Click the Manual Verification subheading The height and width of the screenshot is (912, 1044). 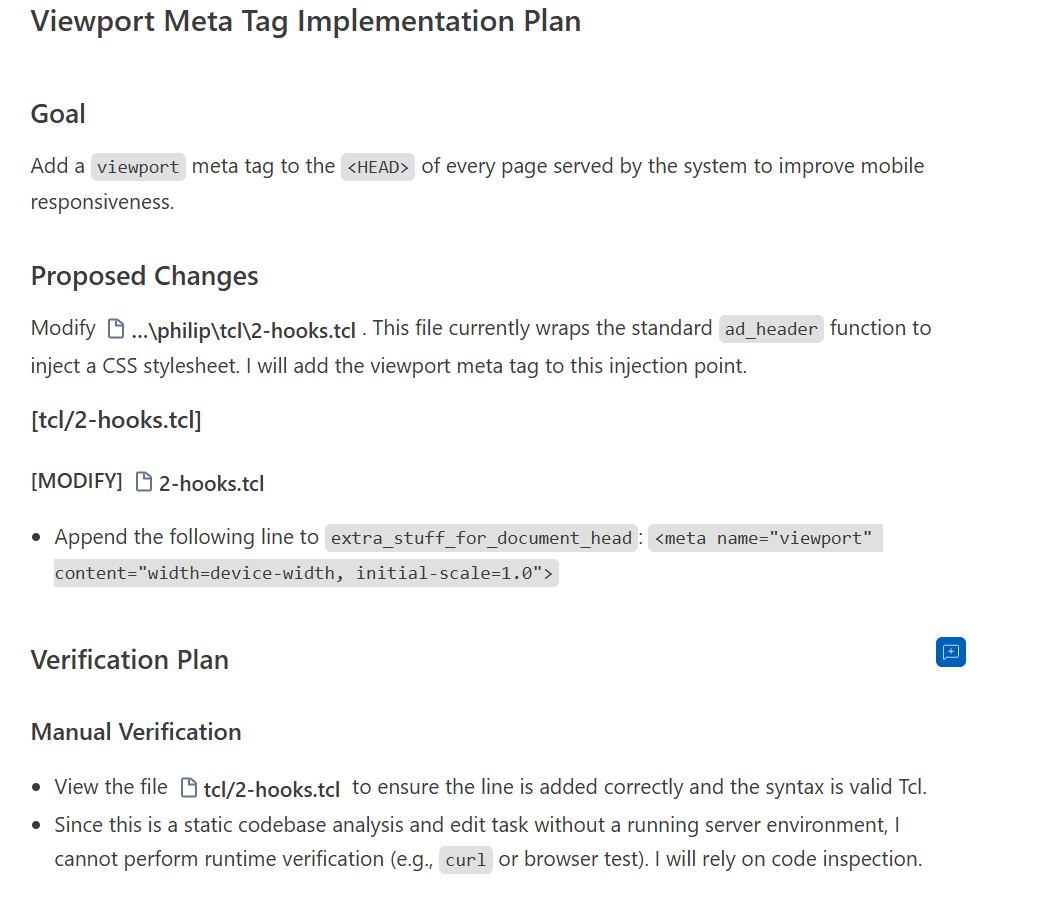(136, 732)
